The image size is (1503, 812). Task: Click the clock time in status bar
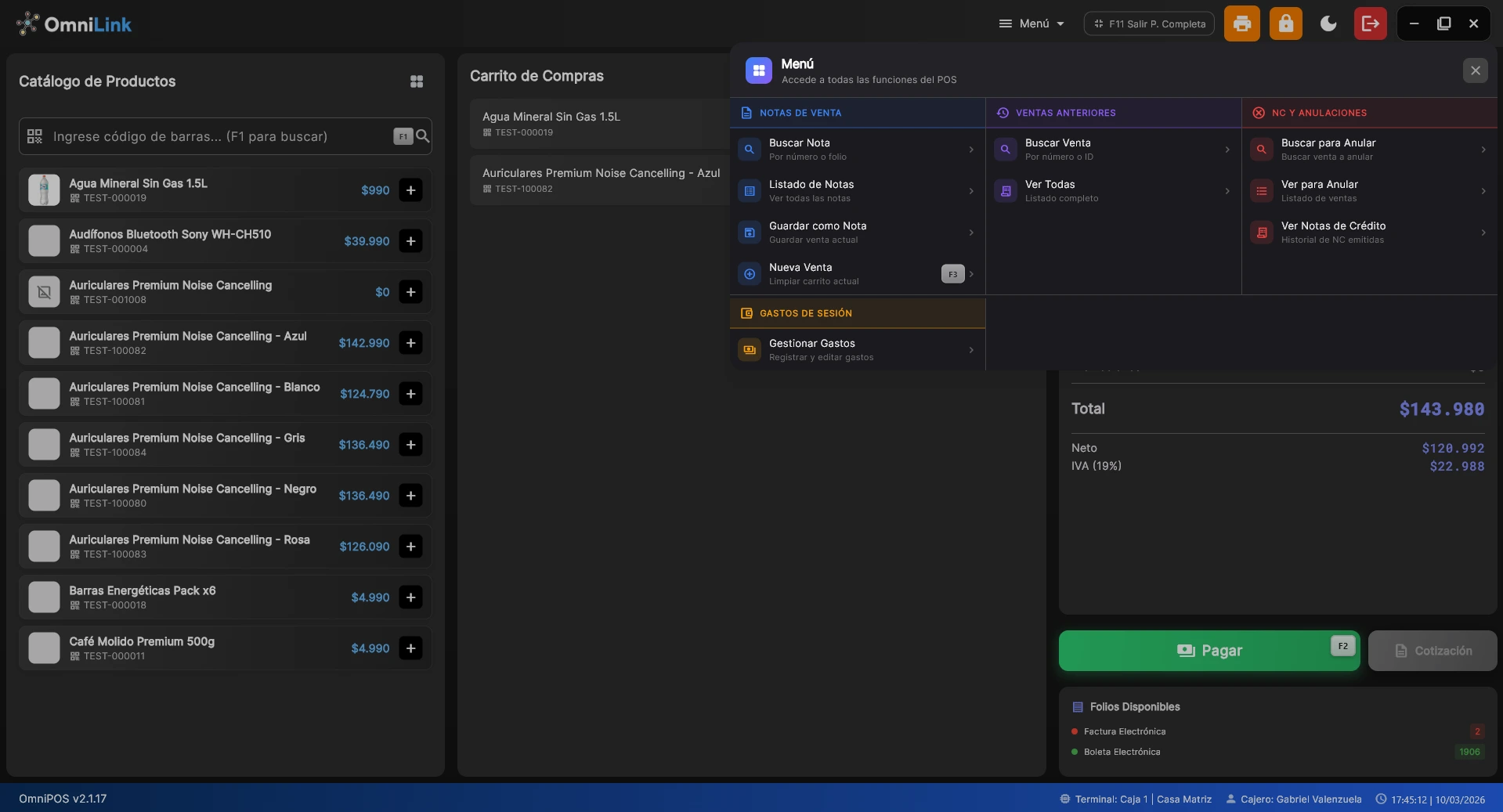pos(1430,799)
